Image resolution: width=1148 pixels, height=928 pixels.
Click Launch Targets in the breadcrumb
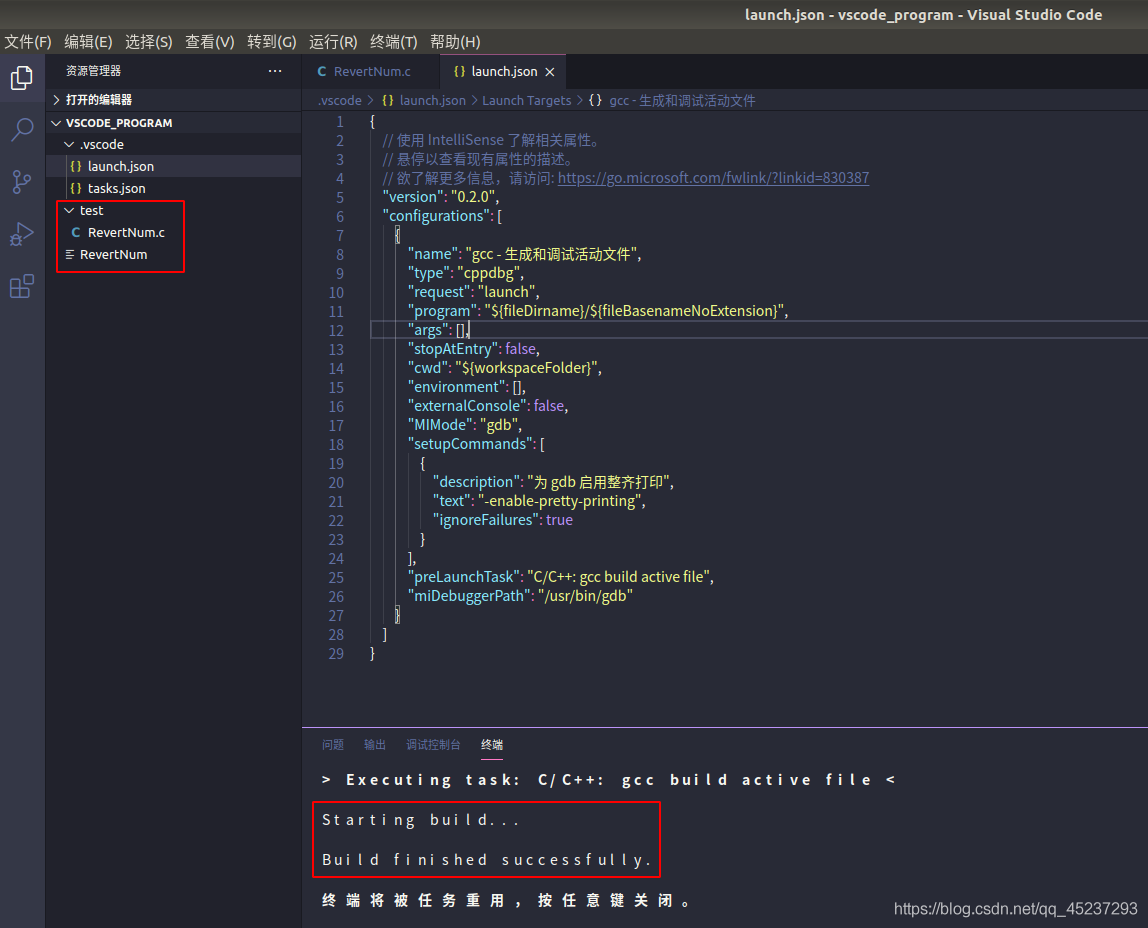(526, 101)
